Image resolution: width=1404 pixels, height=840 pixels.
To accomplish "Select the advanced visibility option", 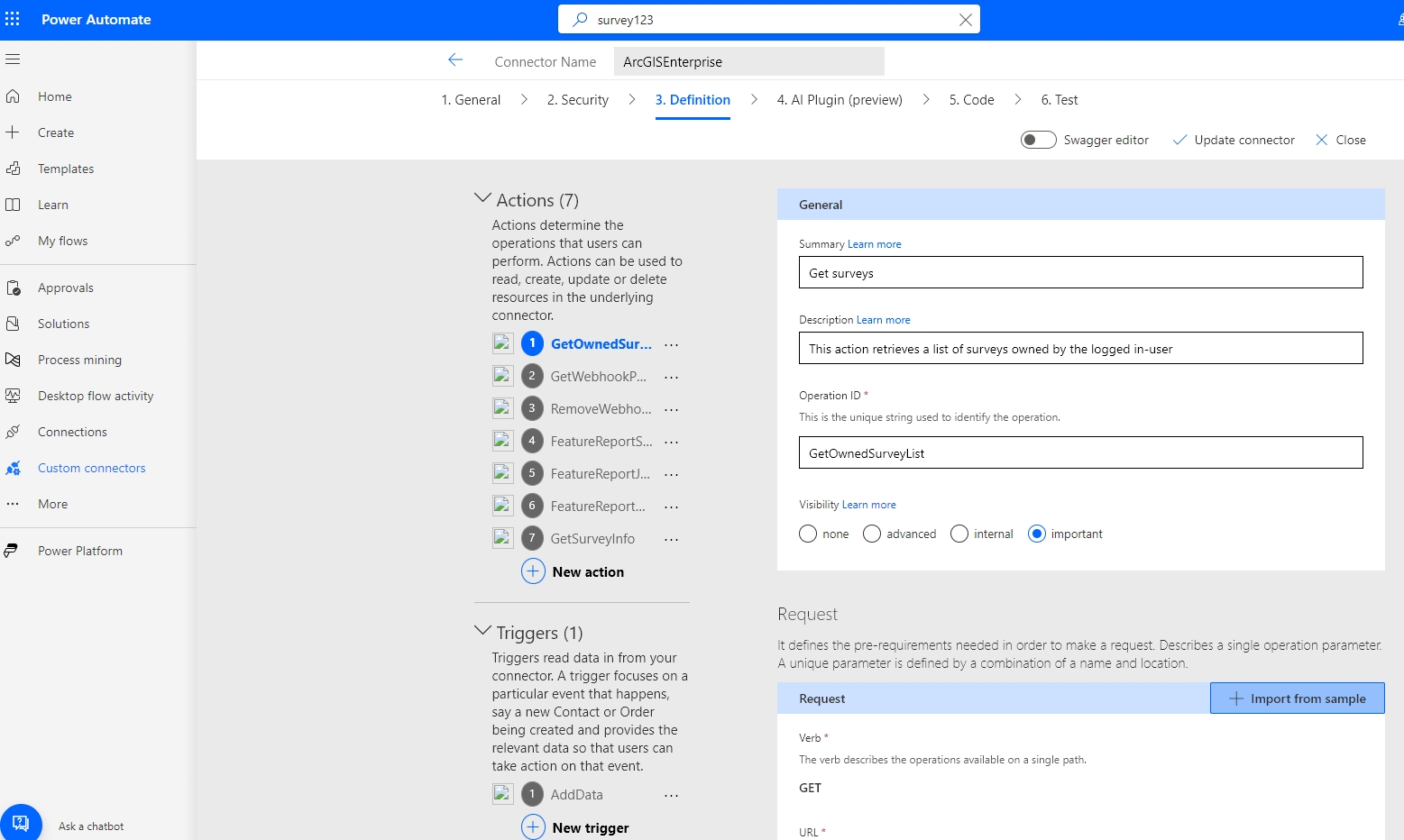I will (871, 534).
